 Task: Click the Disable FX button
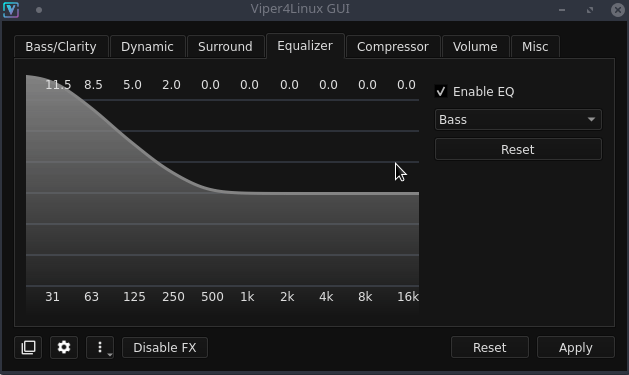click(165, 347)
